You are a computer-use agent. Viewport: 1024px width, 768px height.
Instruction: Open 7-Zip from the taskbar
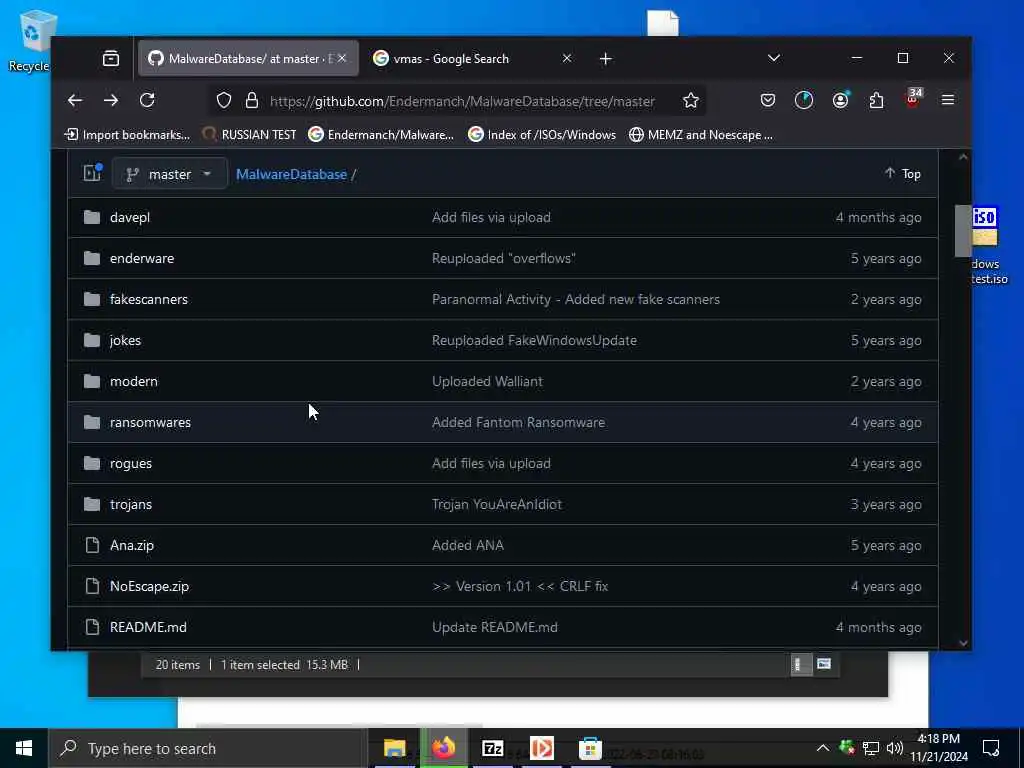point(493,748)
